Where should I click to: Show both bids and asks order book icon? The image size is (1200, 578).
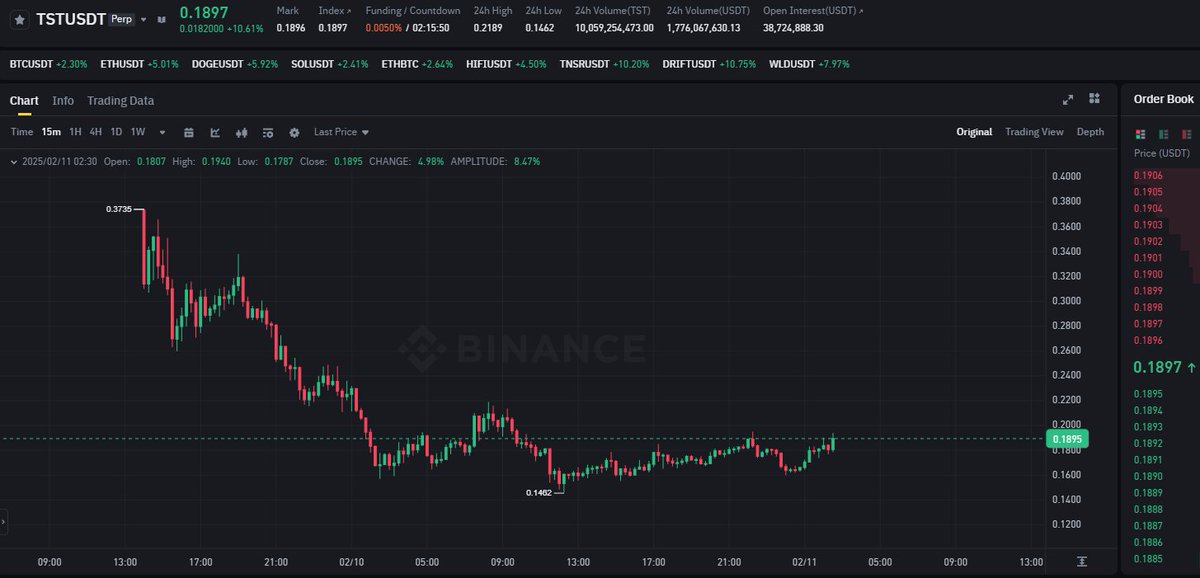pyautogui.click(x=1138, y=134)
